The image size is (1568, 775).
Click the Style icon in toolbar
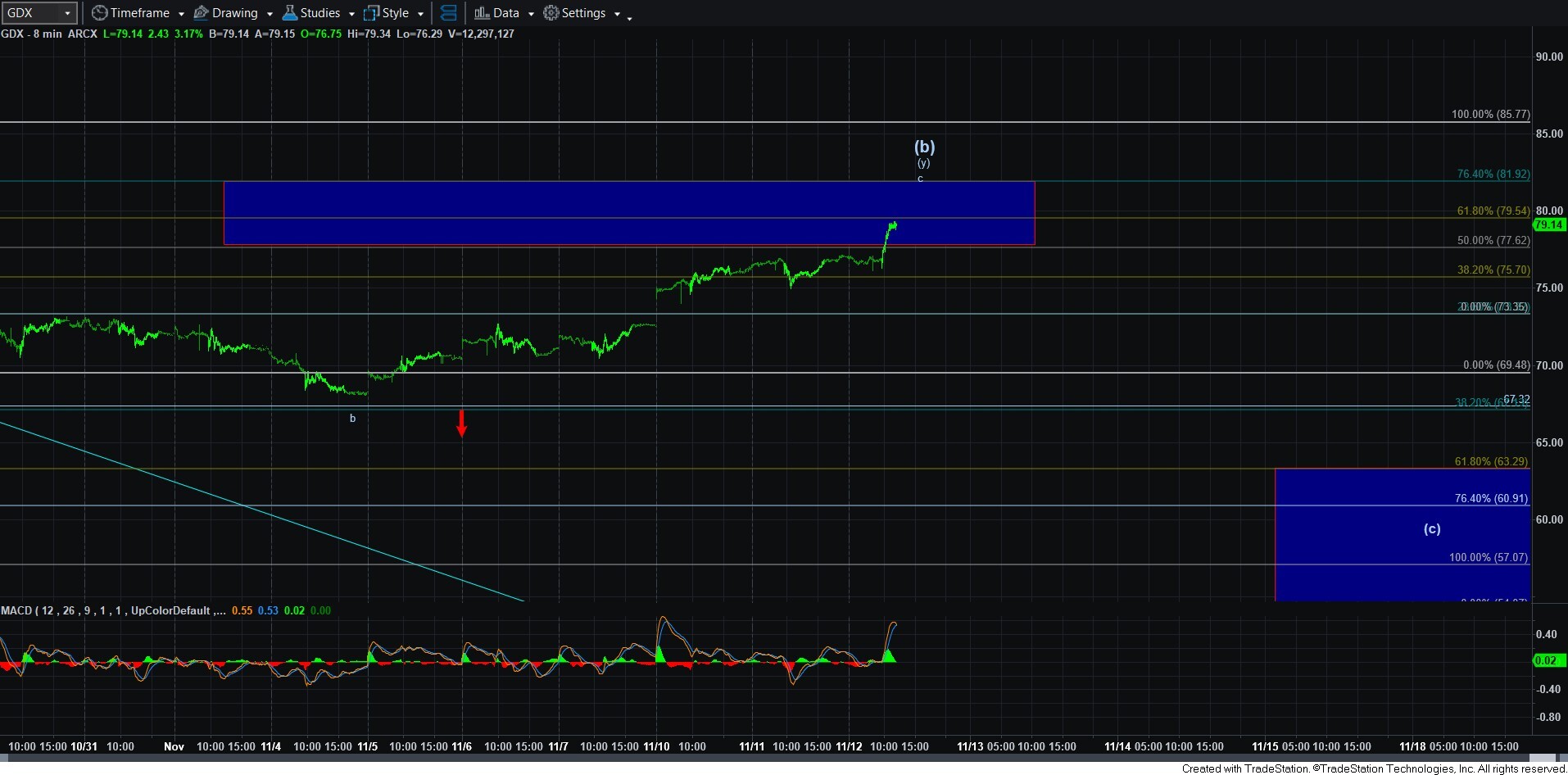click(x=372, y=13)
